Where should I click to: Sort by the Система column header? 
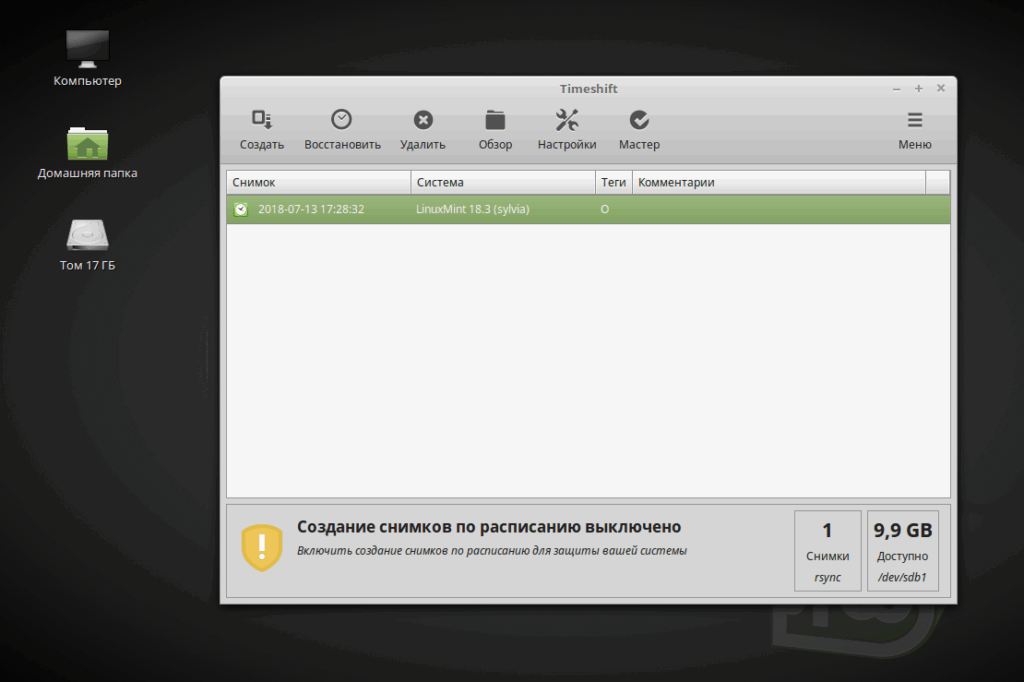[504, 182]
